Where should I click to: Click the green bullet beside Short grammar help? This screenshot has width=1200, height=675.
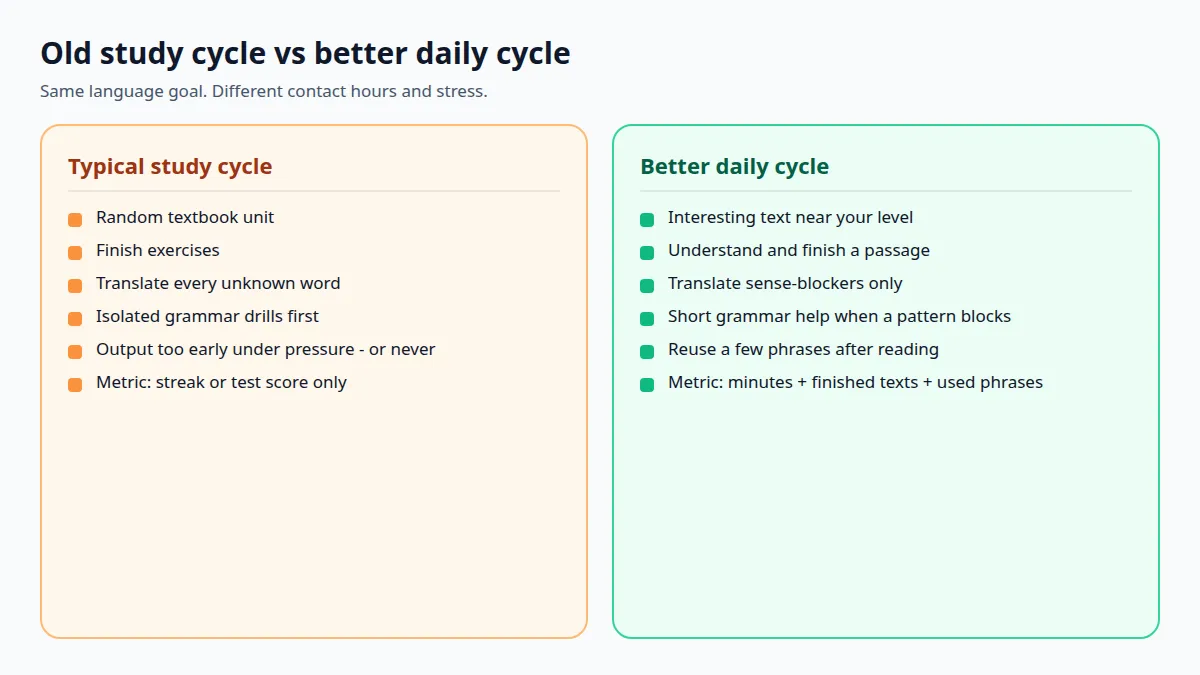[647, 319]
